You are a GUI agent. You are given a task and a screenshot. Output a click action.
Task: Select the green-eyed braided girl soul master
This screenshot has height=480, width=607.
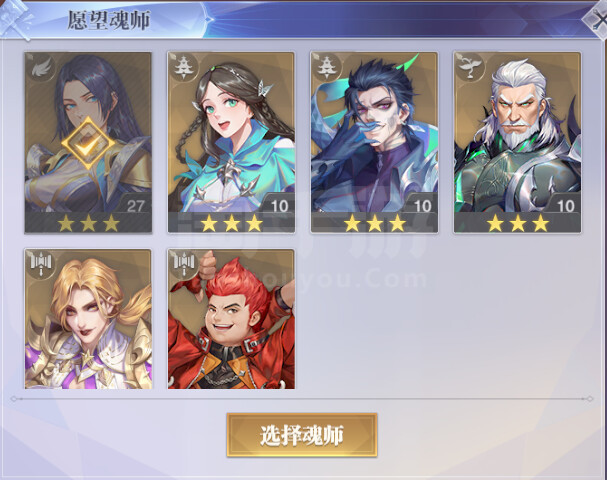tap(231, 142)
